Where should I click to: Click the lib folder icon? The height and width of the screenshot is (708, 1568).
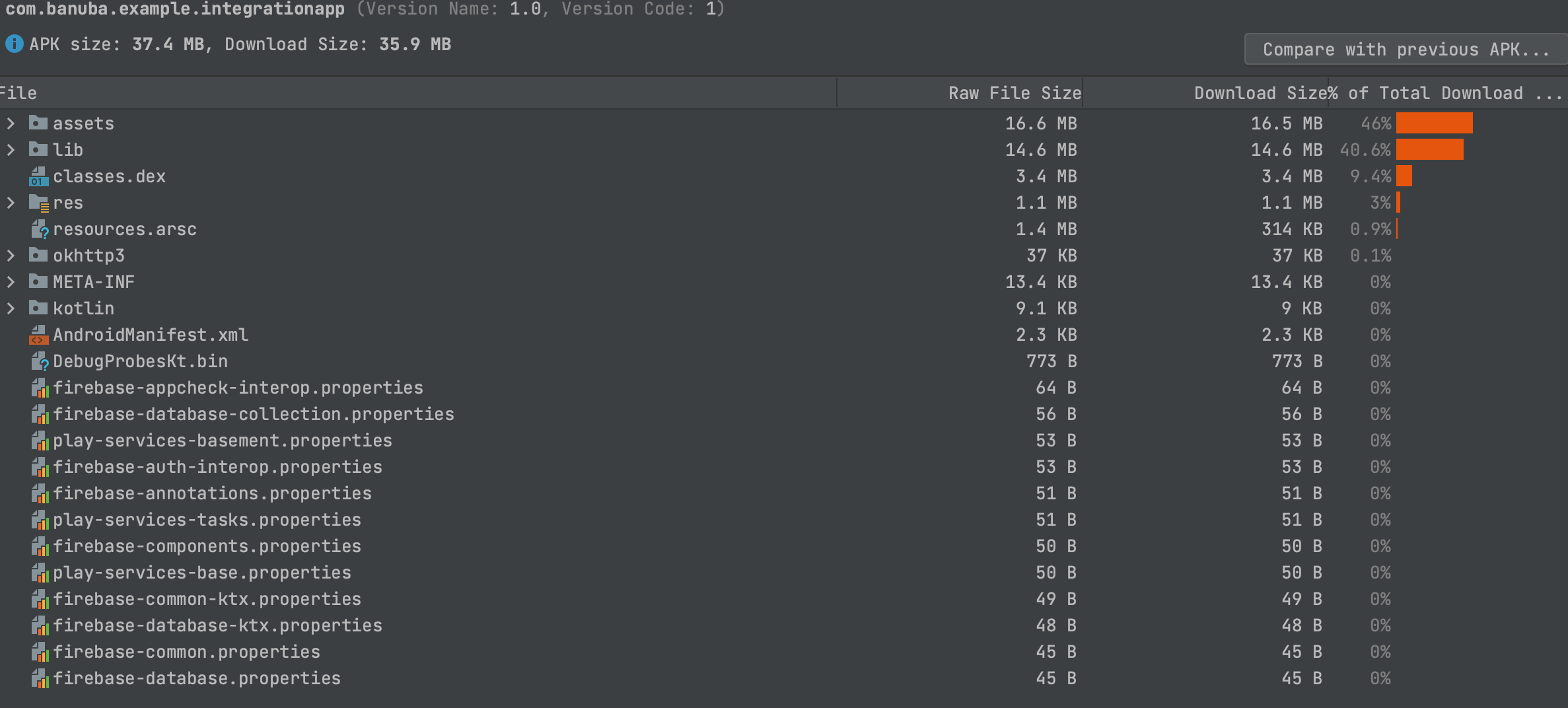click(38, 149)
